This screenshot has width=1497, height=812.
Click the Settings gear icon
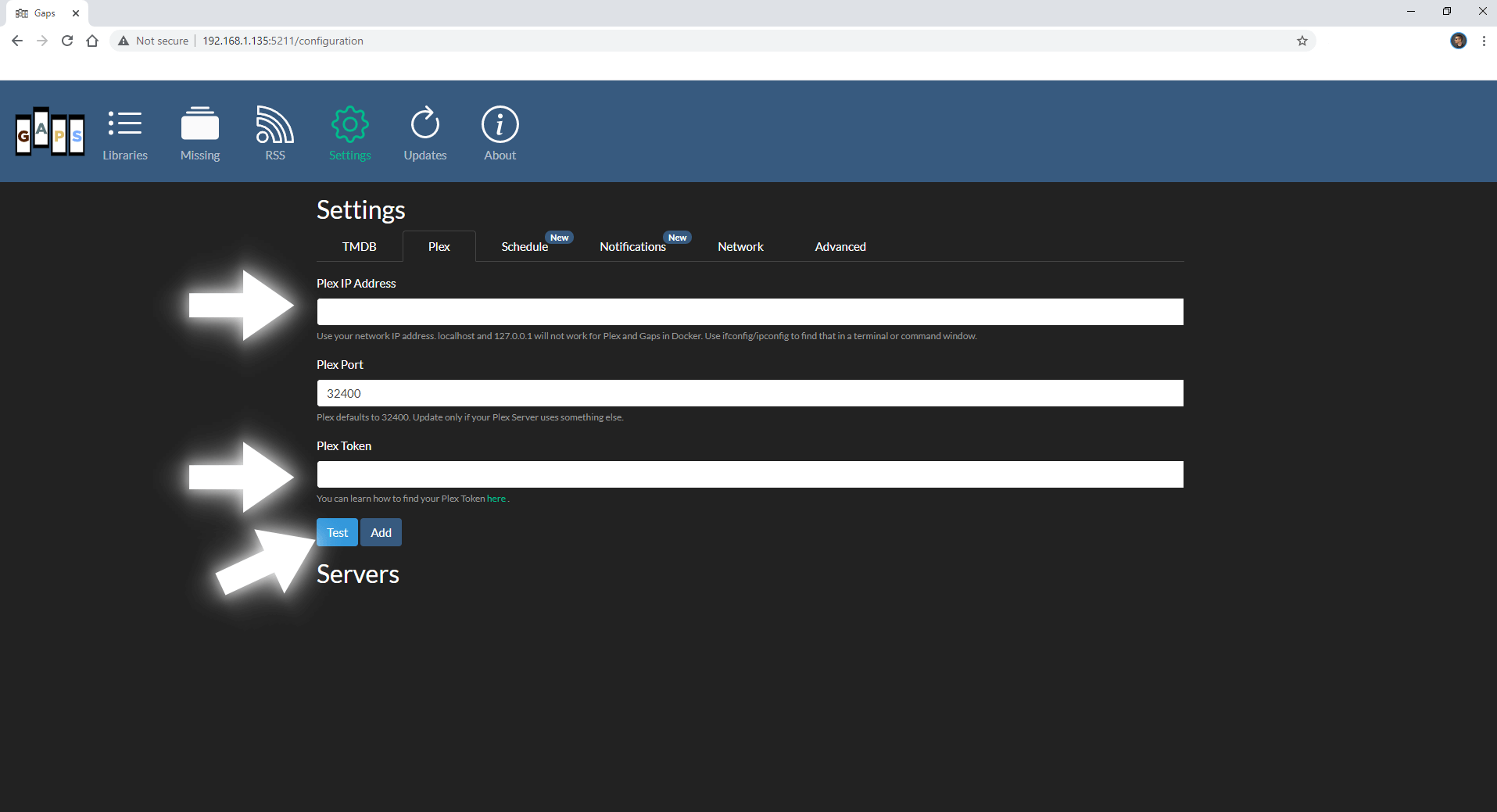tap(350, 123)
